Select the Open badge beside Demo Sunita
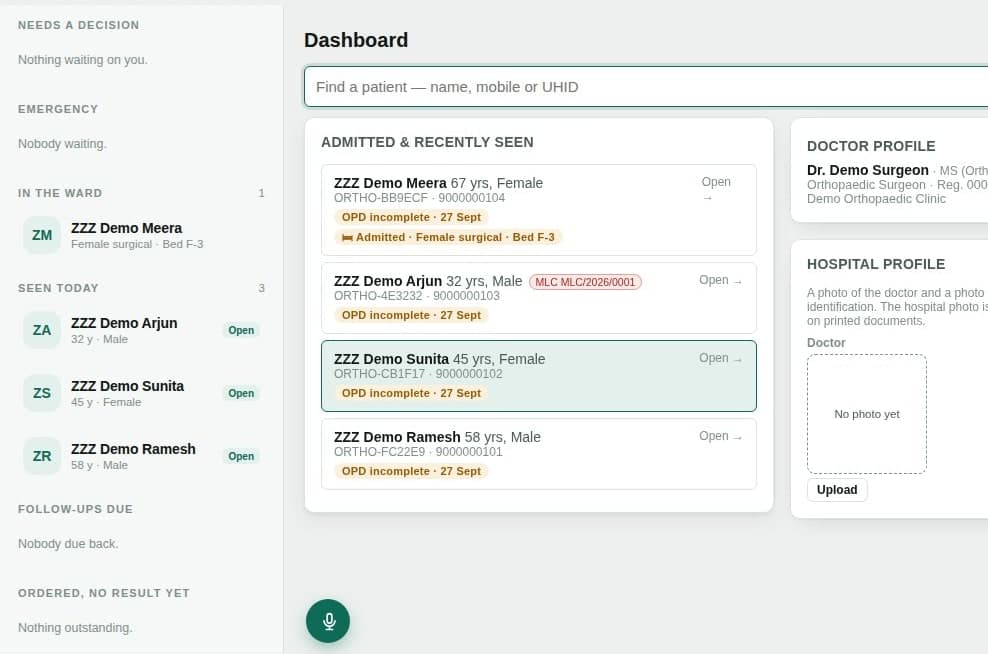The height and width of the screenshot is (654, 988). [x=241, y=393]
